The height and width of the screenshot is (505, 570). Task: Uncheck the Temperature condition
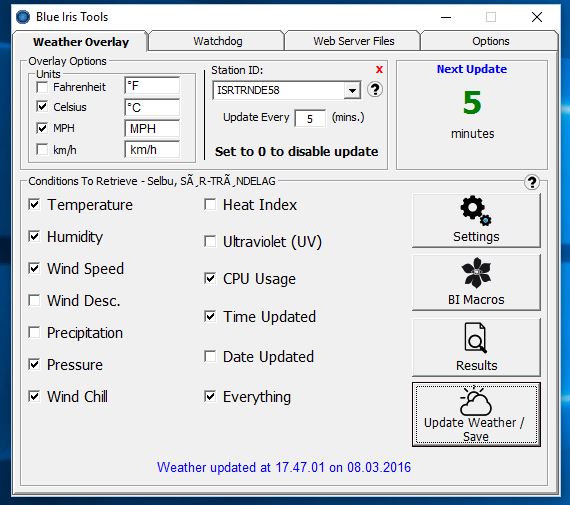(34, 204)
